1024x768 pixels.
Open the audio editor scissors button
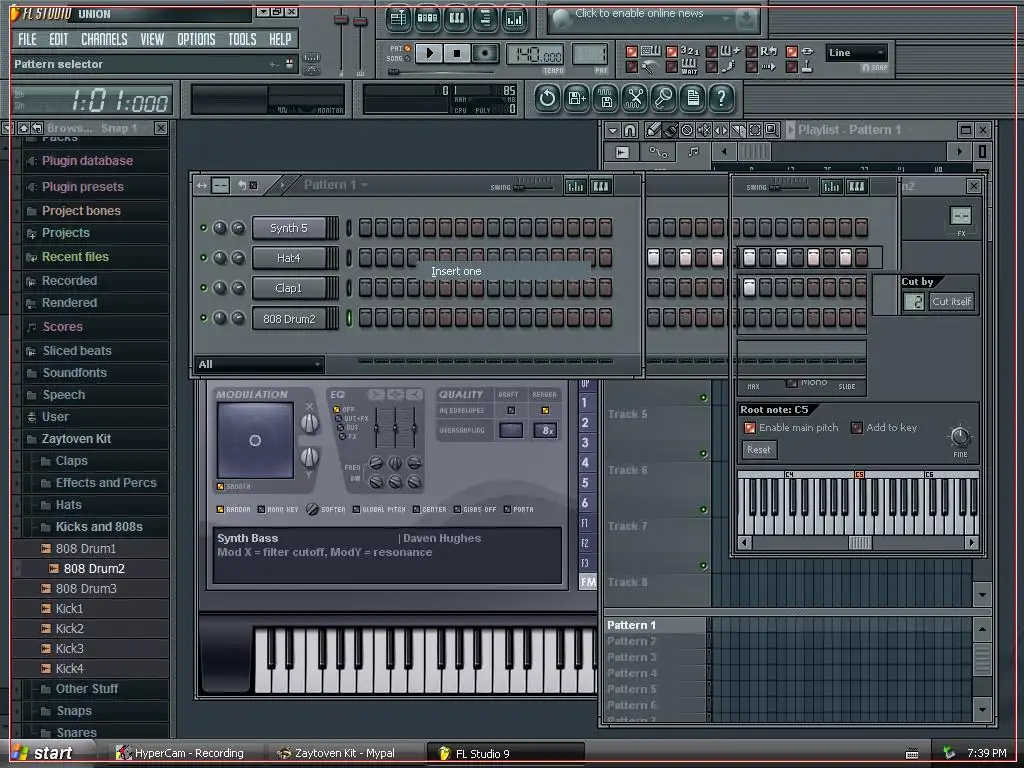pos(635,99)
